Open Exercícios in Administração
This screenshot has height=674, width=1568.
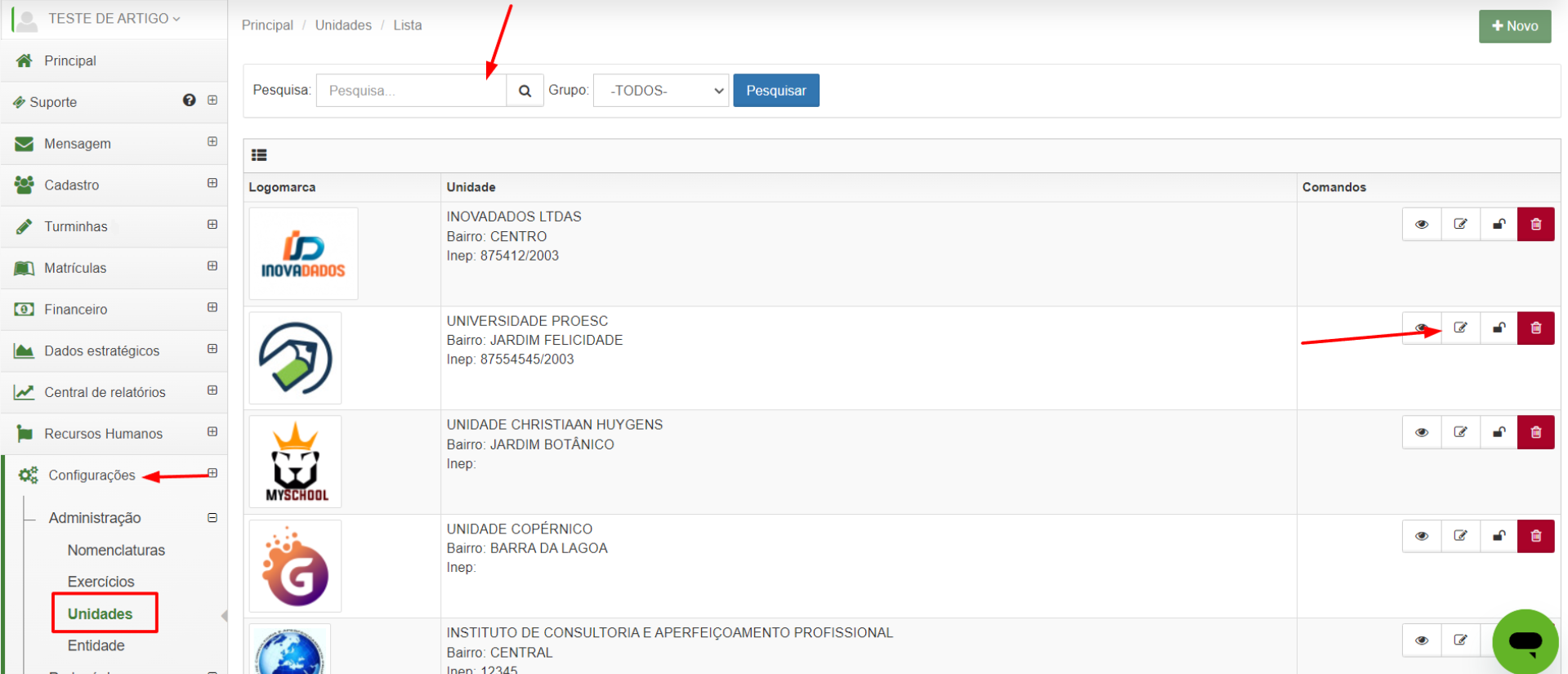pos(101,582)
